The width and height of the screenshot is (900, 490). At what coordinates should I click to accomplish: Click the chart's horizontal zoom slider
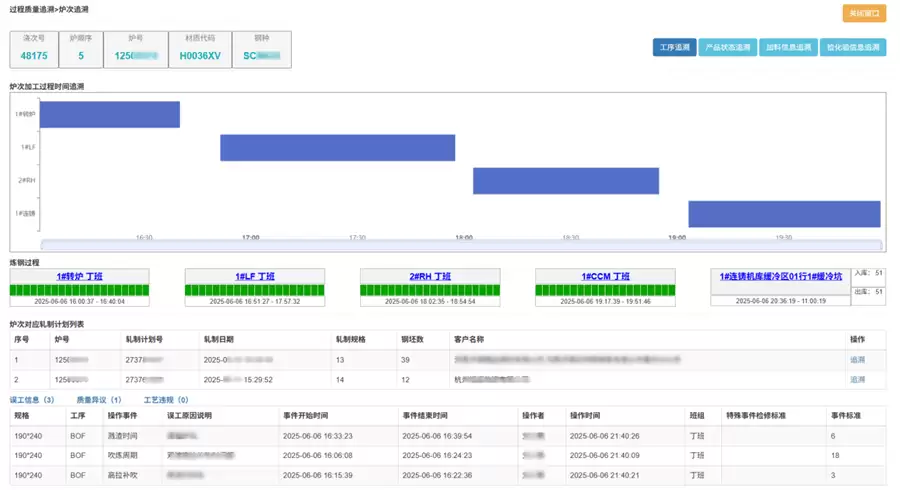pos(460,245)
